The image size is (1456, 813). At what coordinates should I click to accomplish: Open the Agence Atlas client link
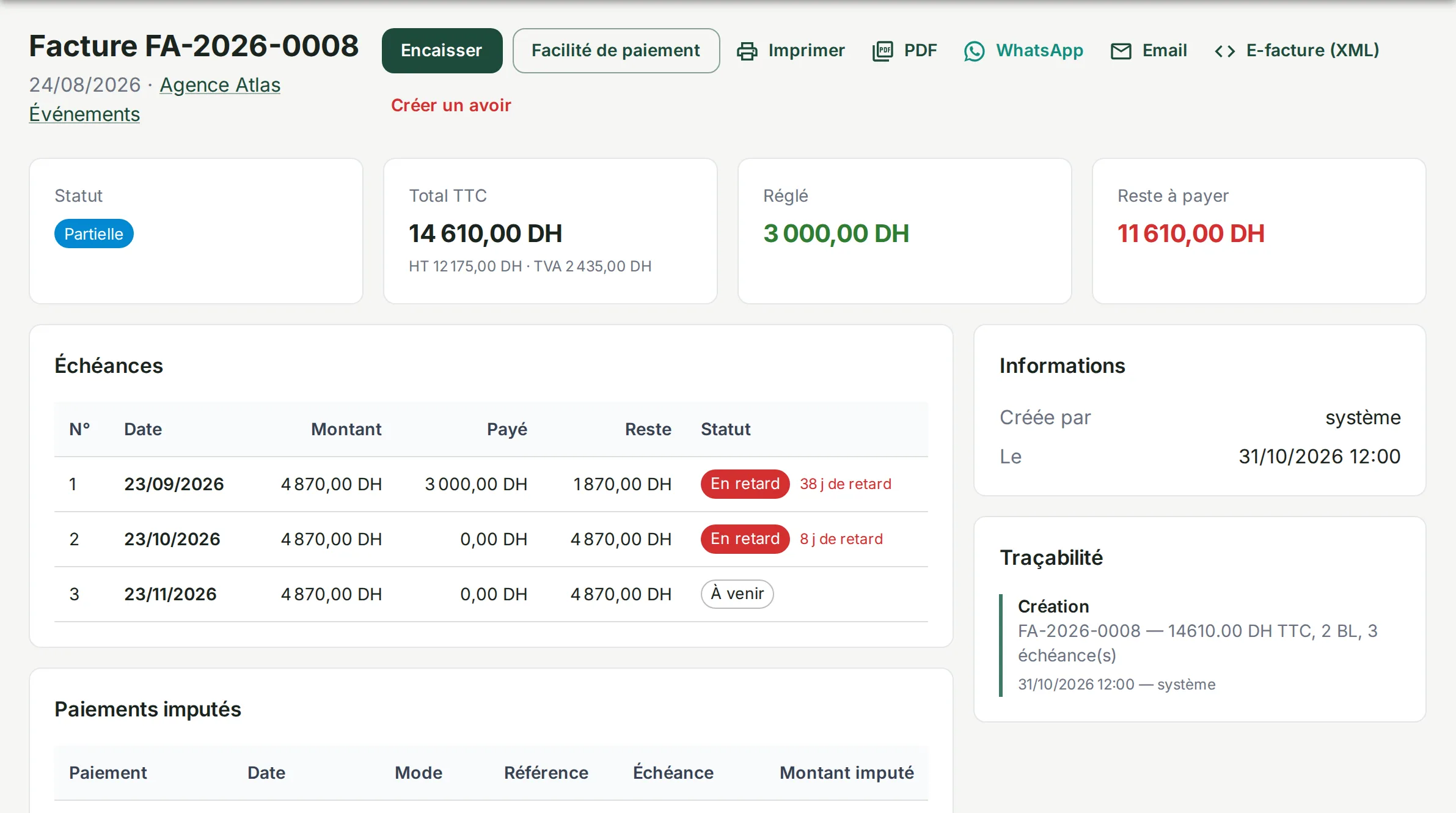pos(220,85)
